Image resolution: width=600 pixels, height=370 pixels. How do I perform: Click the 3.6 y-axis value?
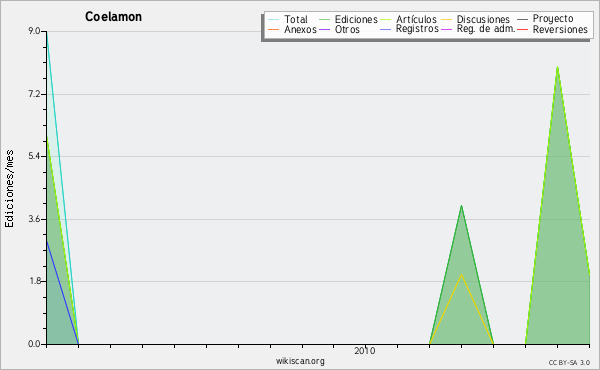click(x=34, y=219)
